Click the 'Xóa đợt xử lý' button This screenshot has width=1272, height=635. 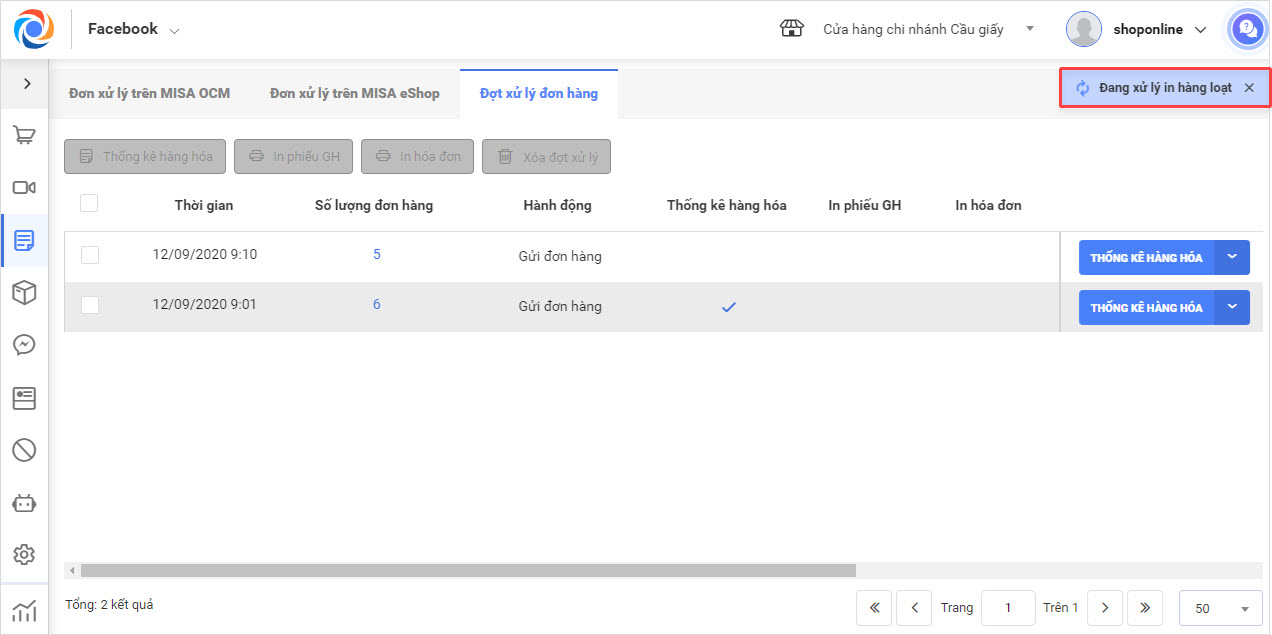546,156
